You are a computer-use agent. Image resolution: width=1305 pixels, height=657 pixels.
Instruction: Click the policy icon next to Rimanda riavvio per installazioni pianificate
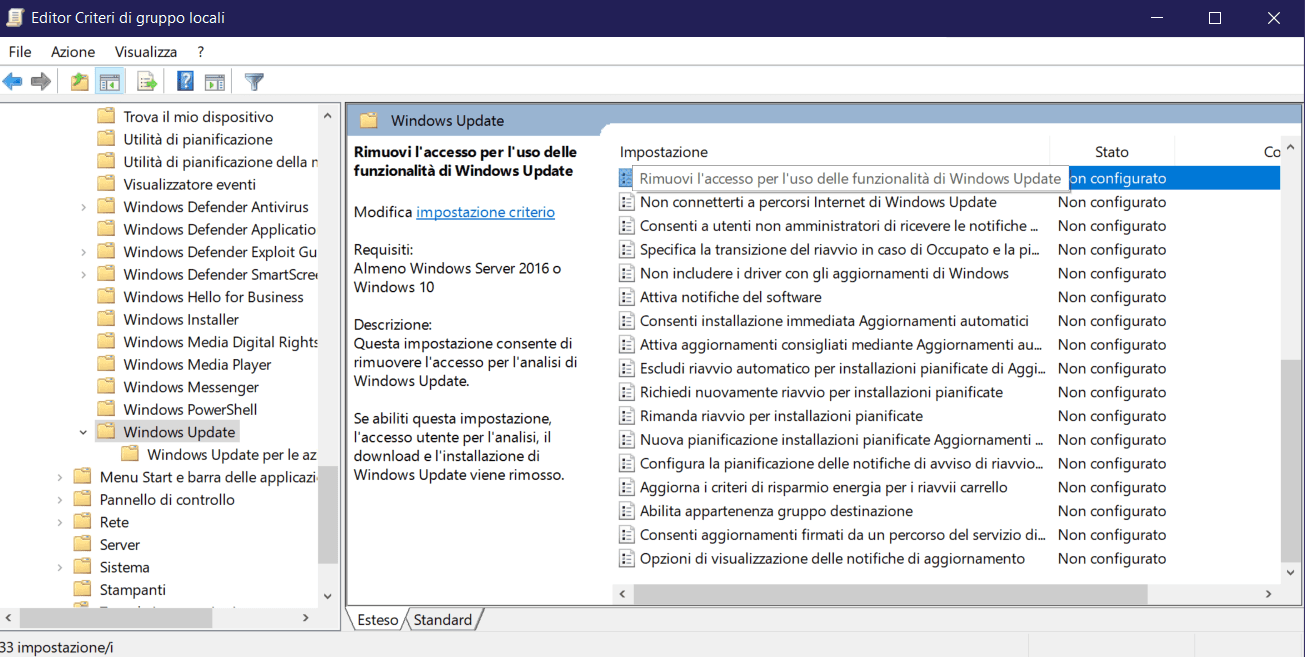[x=627, y=416]
